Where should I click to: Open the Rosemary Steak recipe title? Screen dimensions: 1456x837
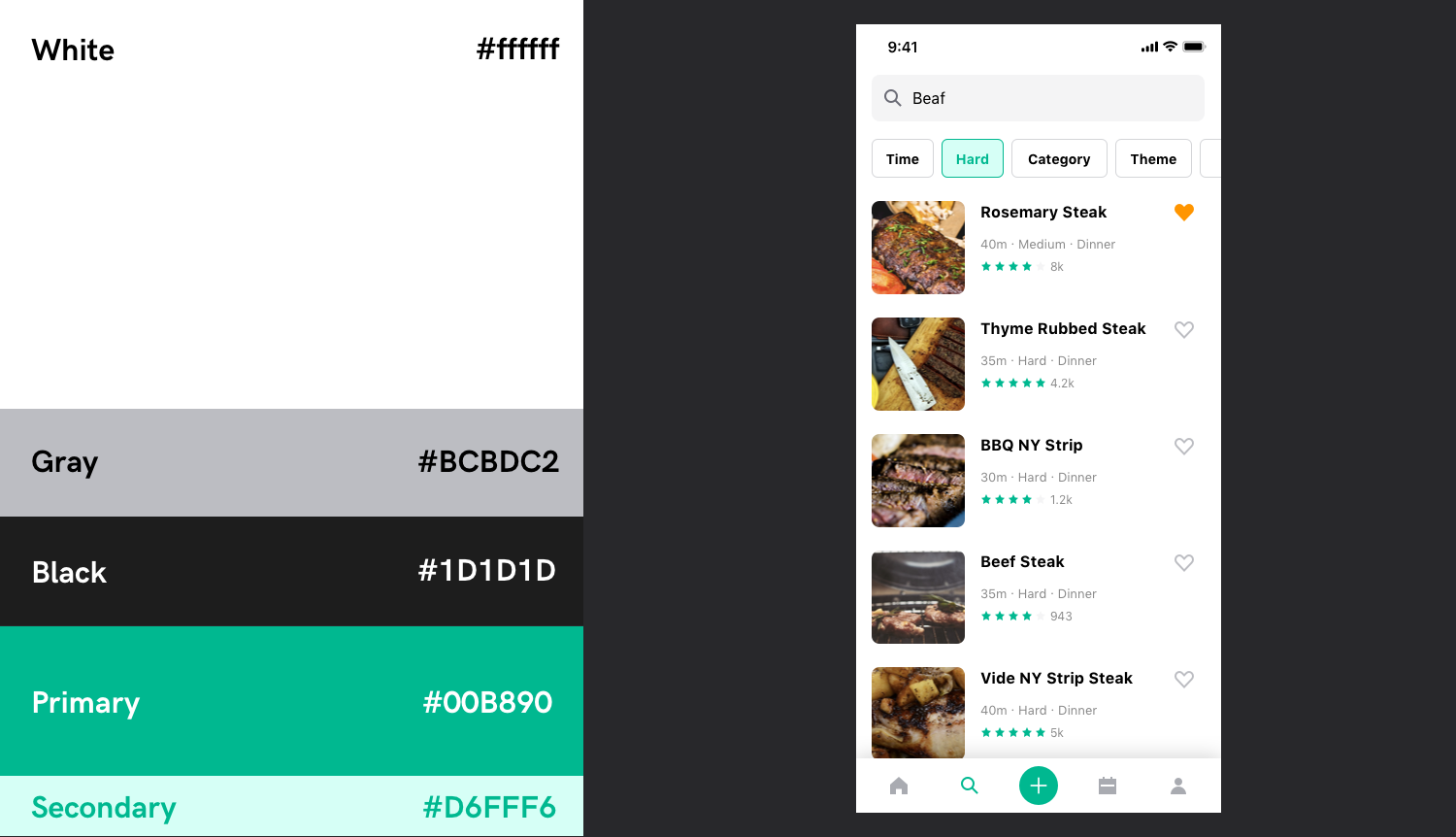(x=1043, y=212)
